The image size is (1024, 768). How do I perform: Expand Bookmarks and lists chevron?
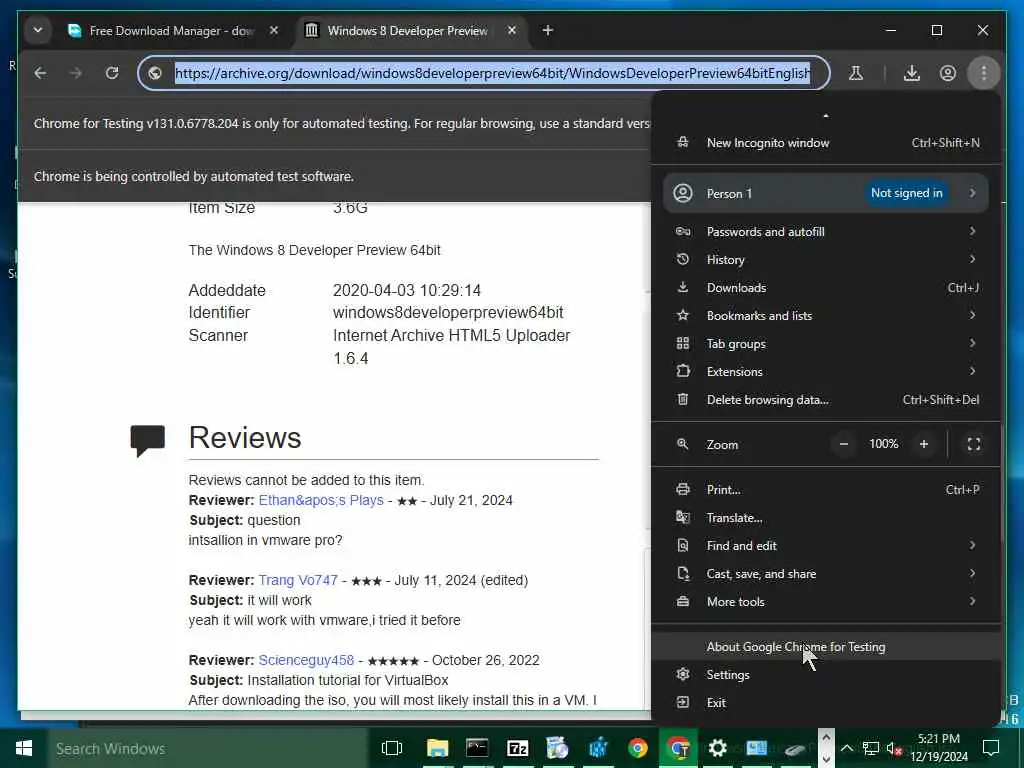972,315
